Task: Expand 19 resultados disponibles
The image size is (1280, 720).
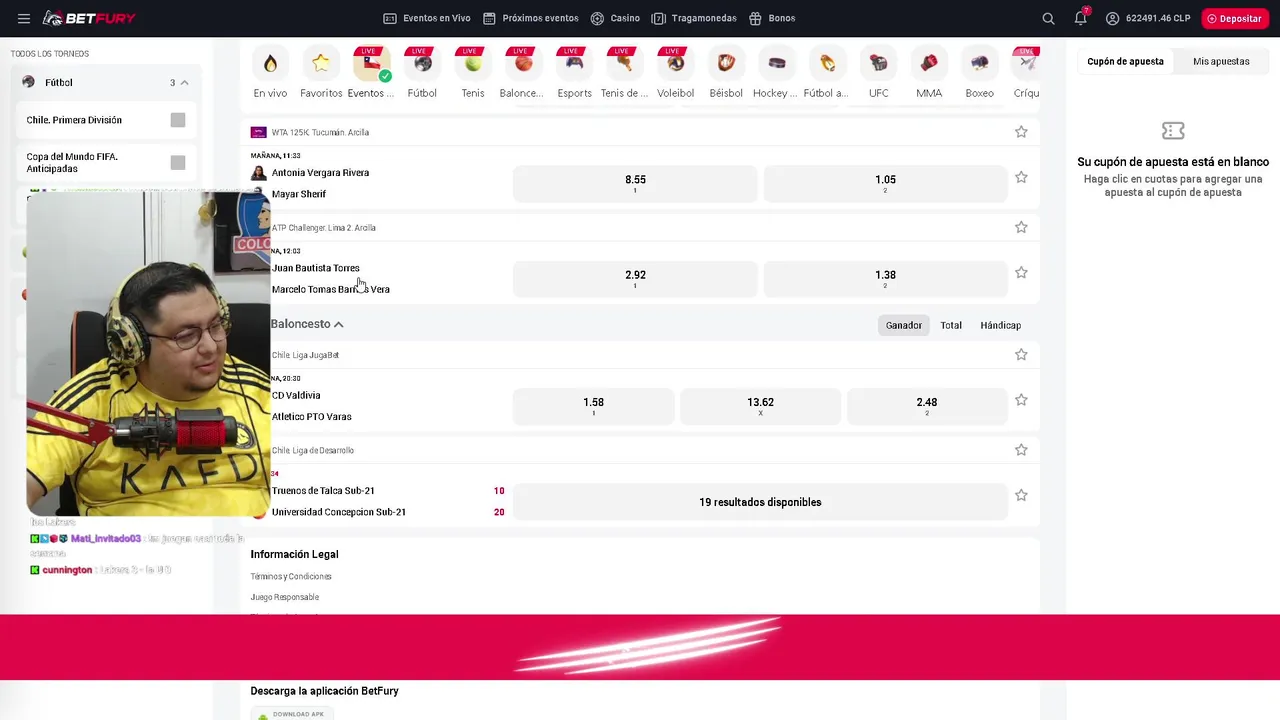Action: pos(760,502)
